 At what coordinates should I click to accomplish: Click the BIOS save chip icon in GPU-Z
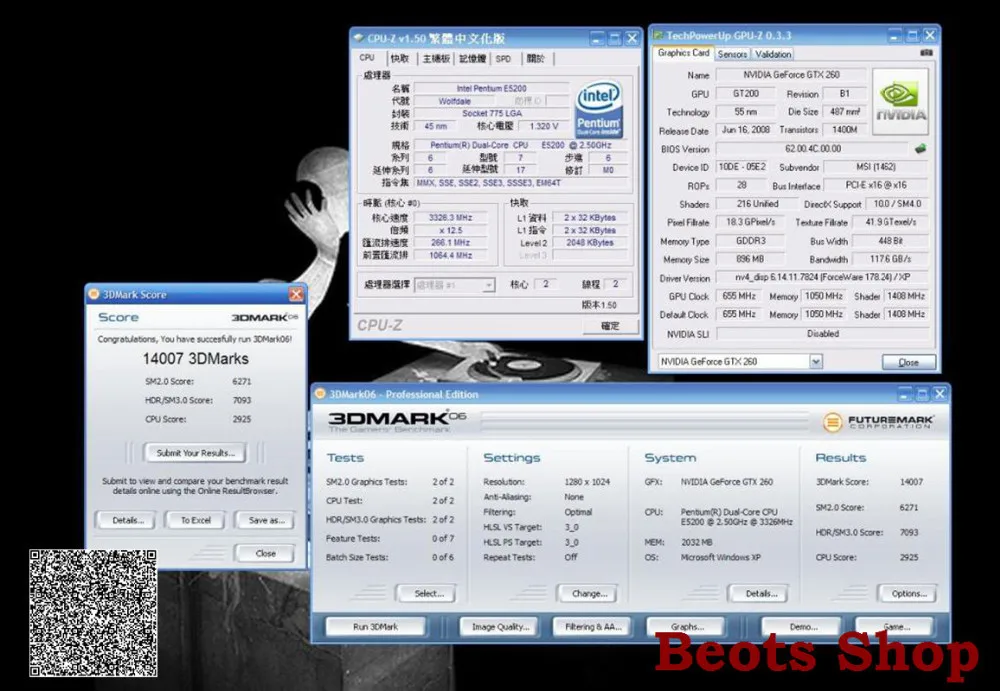tap(920, 149)
